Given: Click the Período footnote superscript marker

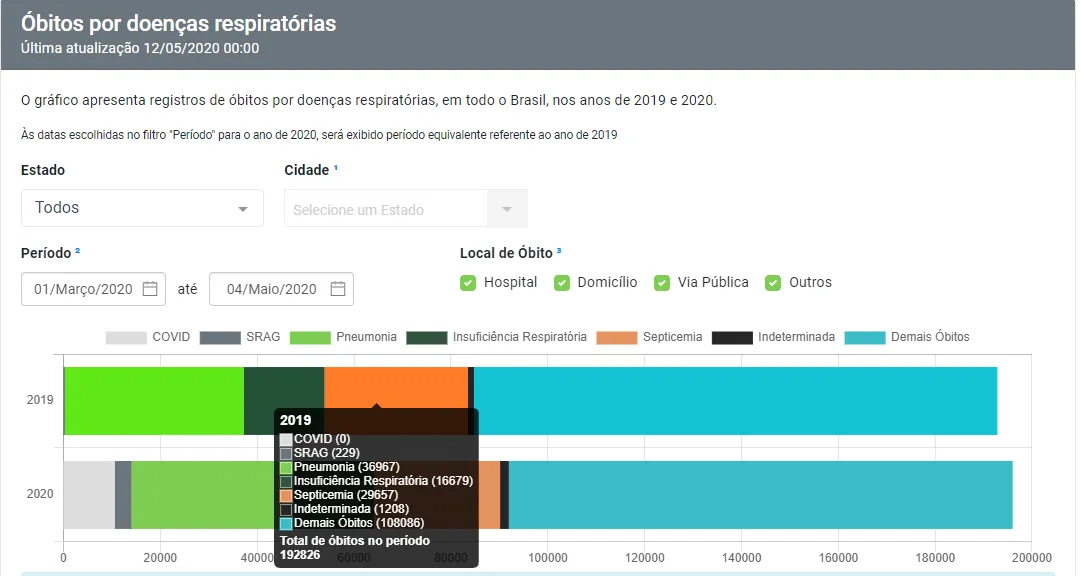Looking at the screenshot, I should point(77,250).
